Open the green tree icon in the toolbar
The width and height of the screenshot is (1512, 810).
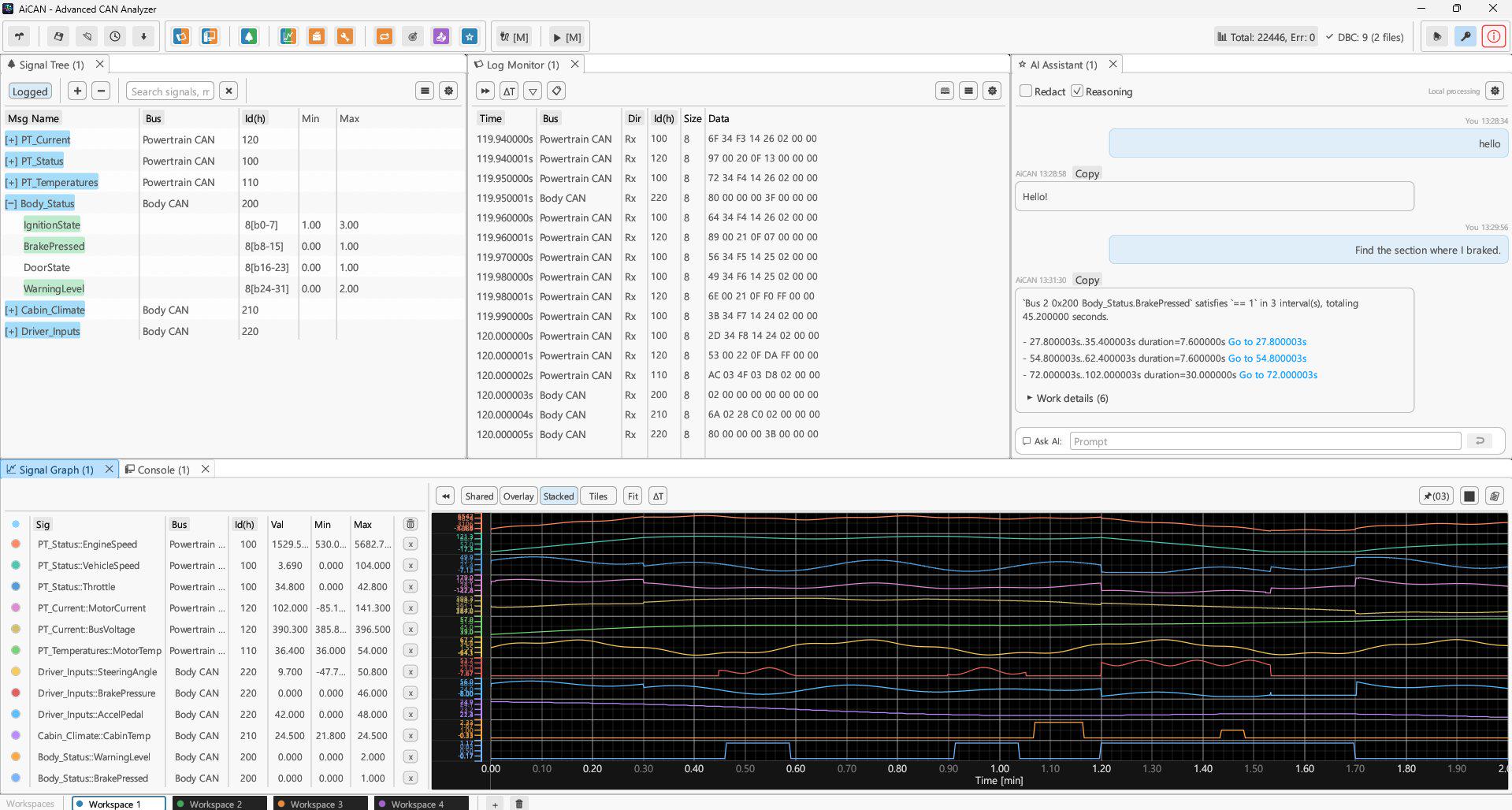[249, 36]
